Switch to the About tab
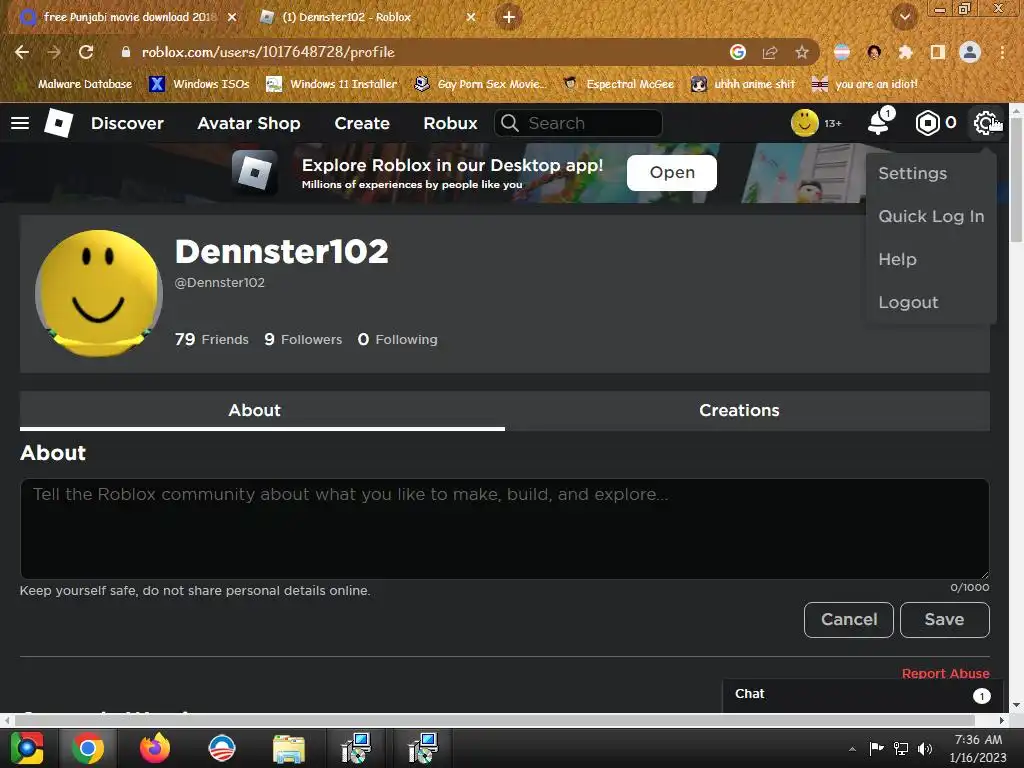The image size is (1024, 768). [x=262, y=410]
